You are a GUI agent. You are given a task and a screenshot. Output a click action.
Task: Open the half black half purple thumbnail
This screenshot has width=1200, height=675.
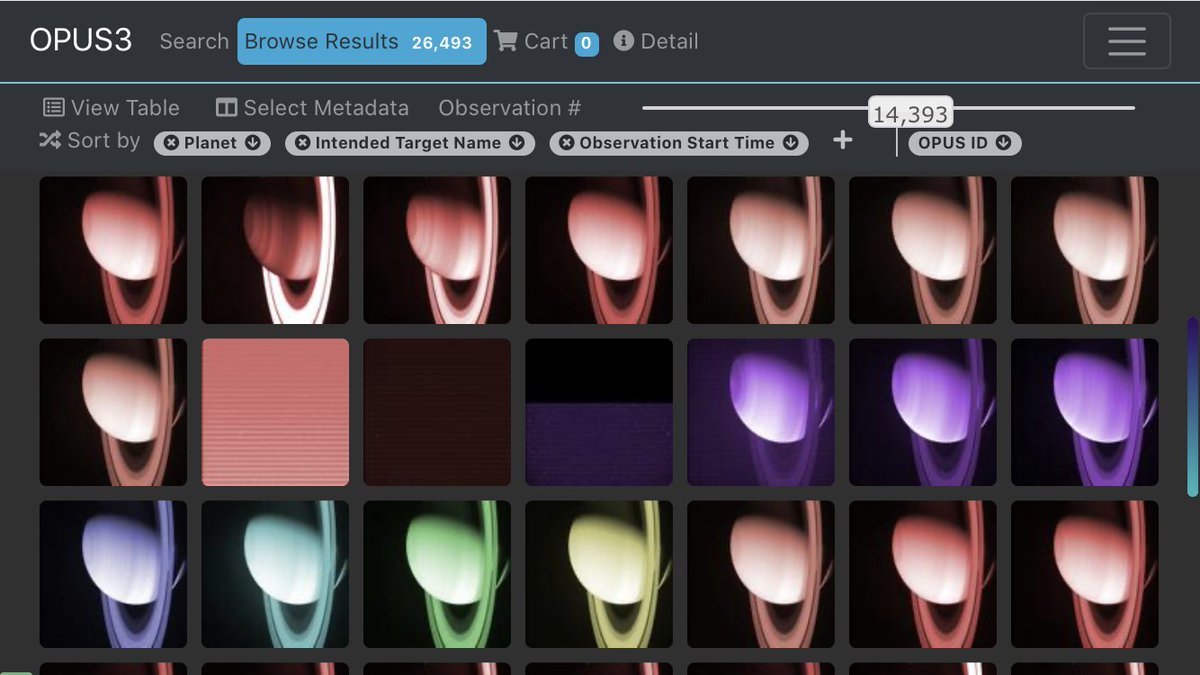(599, 412)
